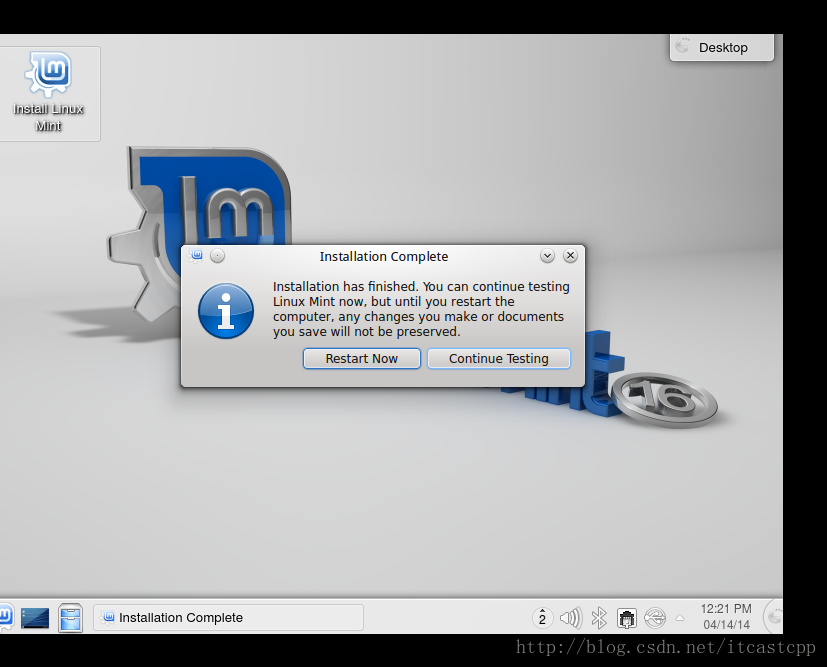The image size is (827, 667).
Task: Open the panel toolbox at the panel's end
Action: tap(774, 616)
